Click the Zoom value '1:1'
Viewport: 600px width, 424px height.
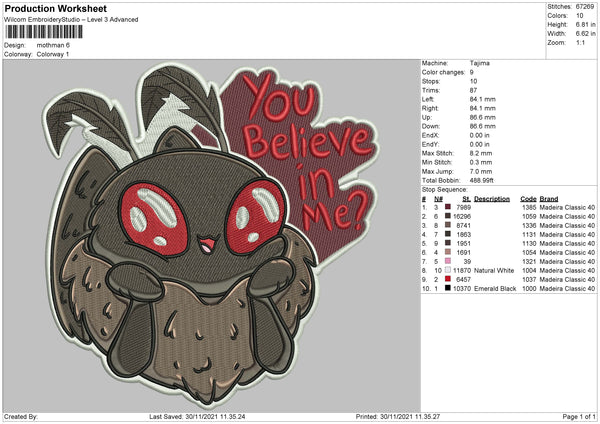coord(580,42)
